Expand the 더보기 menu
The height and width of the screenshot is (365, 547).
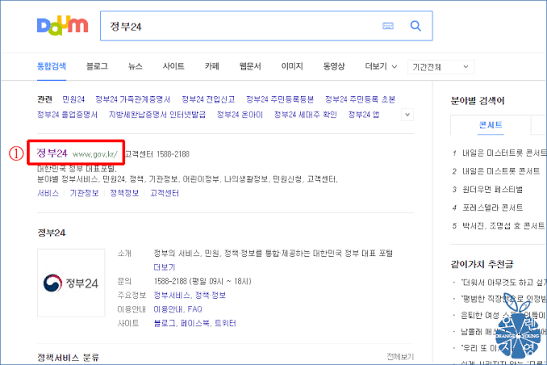[381, 66]
